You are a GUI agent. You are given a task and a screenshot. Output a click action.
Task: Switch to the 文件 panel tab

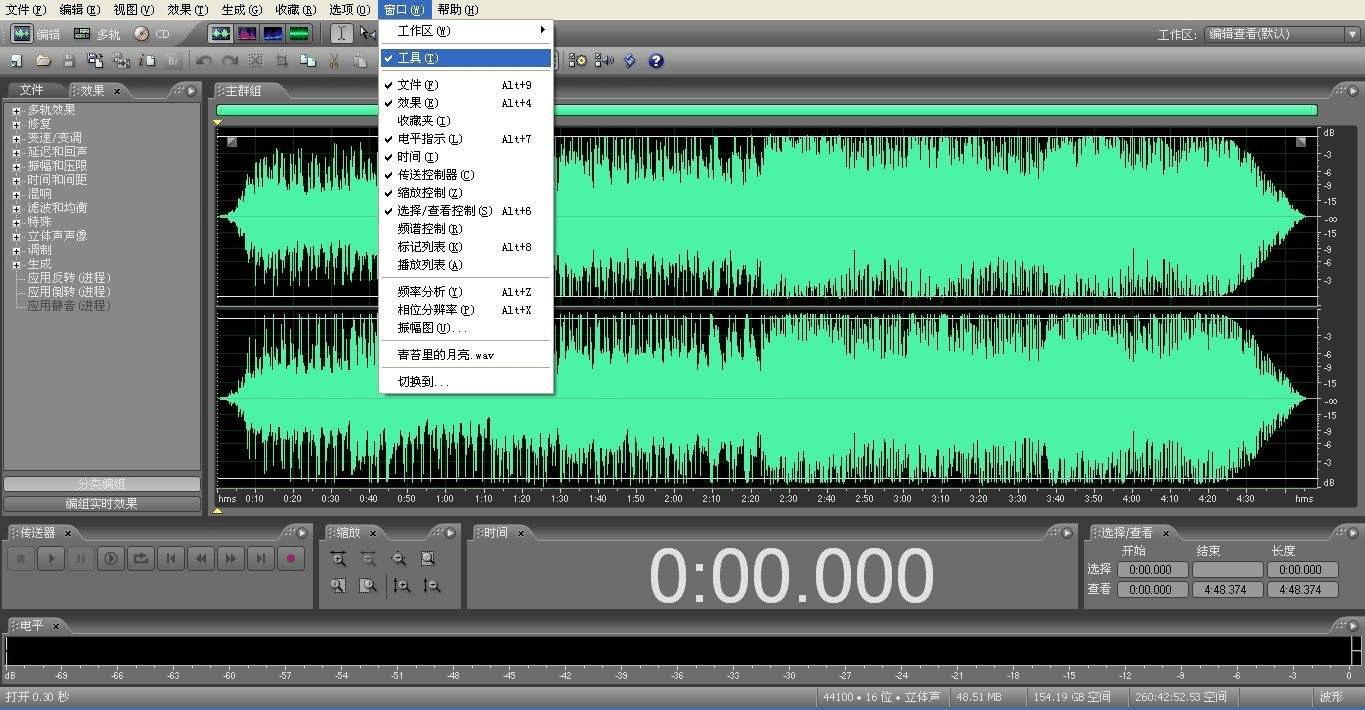coord(33,90)
